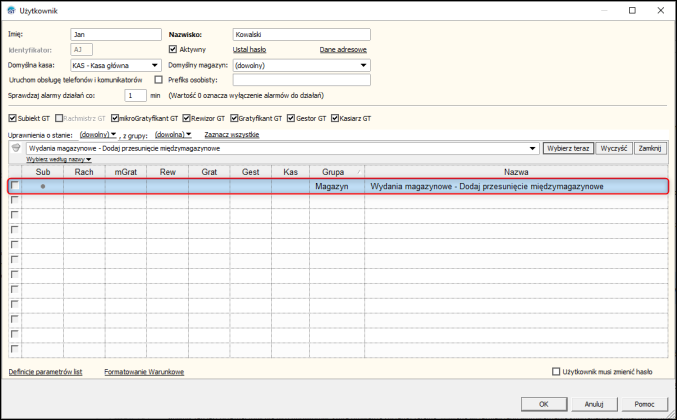Open the permission name search dropdown arrow
This screenshot has height=420, width=677.
532,148
